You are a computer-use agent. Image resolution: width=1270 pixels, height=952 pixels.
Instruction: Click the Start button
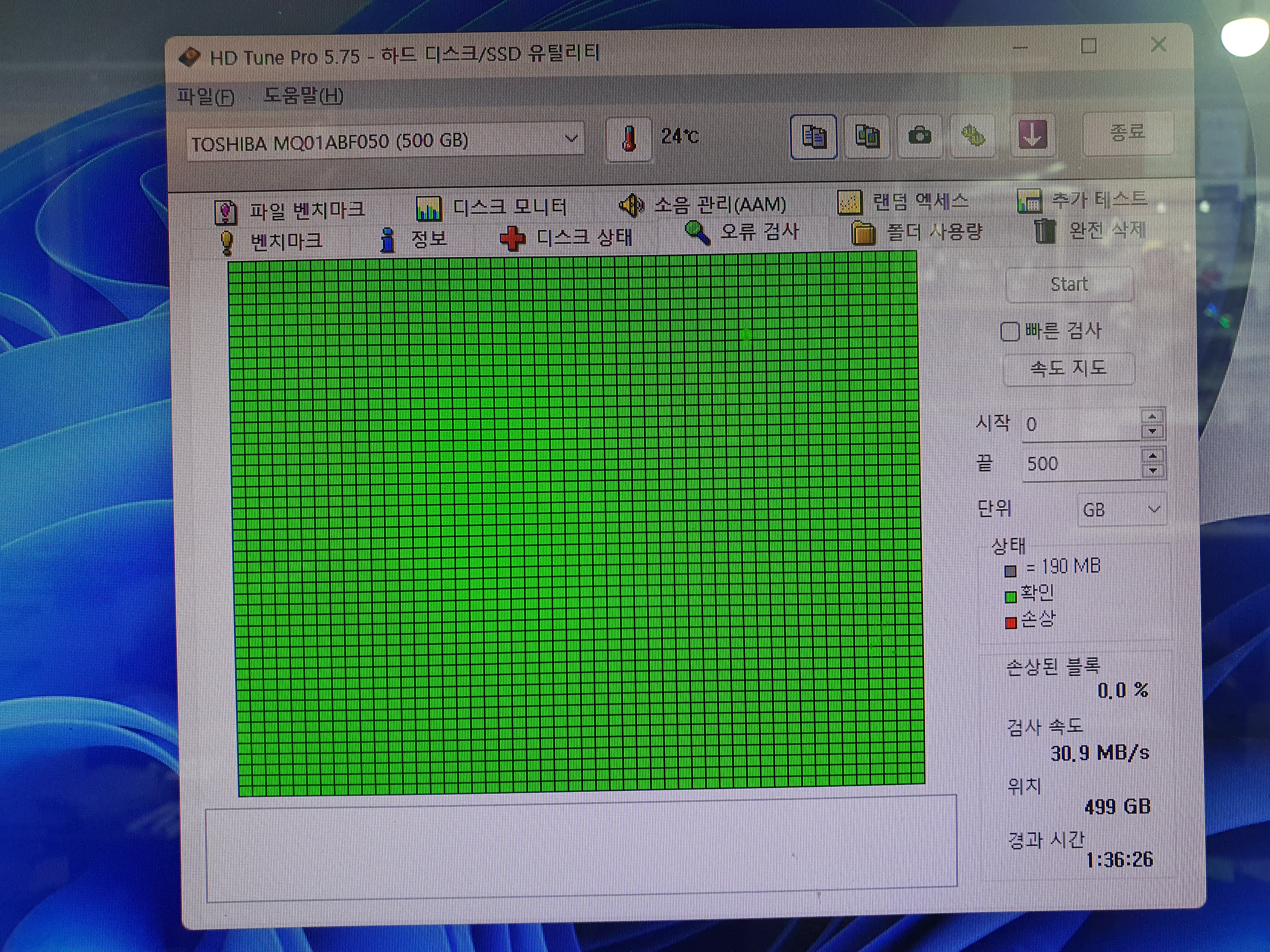point(1069,284)
